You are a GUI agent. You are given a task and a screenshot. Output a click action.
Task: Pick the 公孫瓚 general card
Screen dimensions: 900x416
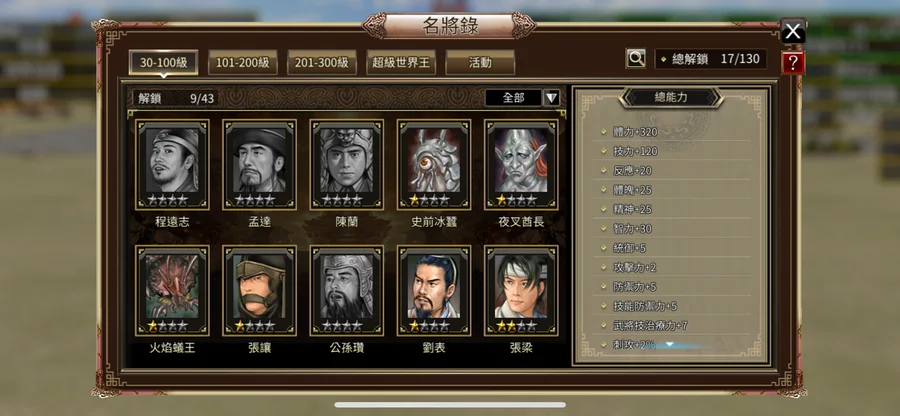[x=347, y=291]
